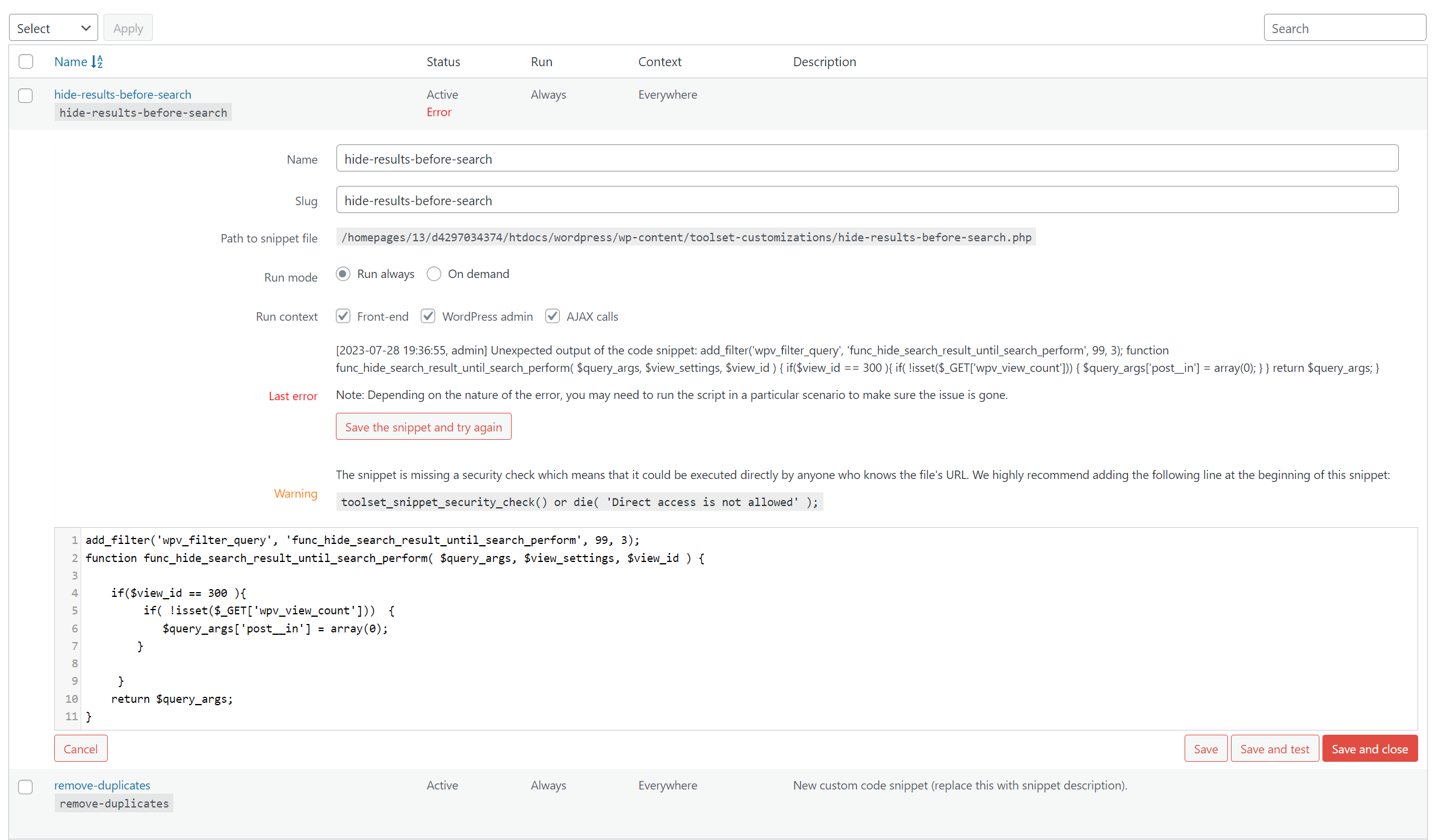Click Save the snippet and try again
The width and height of the screenshot is (1438, 840).
(424, 427)
